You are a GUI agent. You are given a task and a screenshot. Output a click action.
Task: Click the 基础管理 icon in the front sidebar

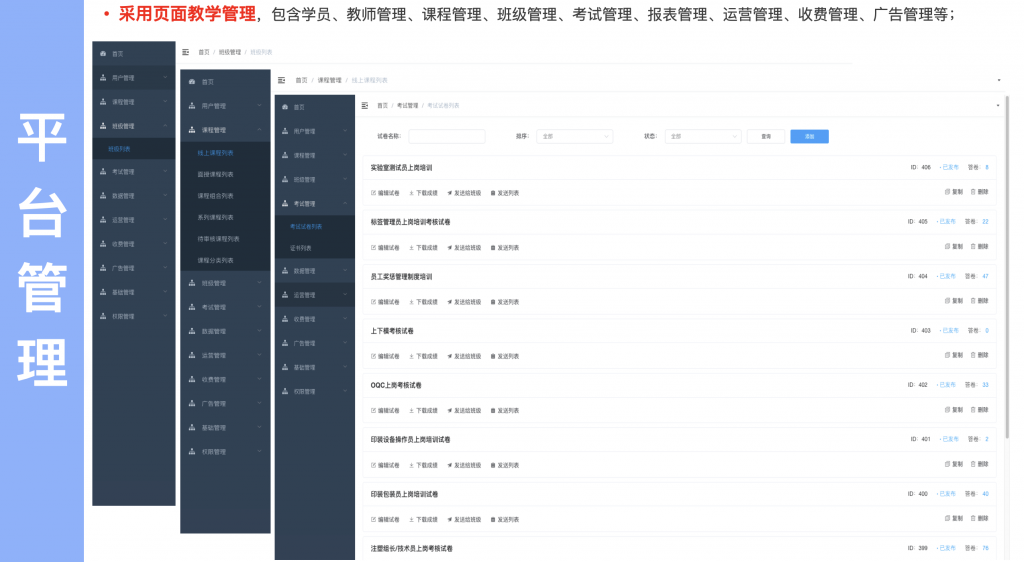point(285,367)
